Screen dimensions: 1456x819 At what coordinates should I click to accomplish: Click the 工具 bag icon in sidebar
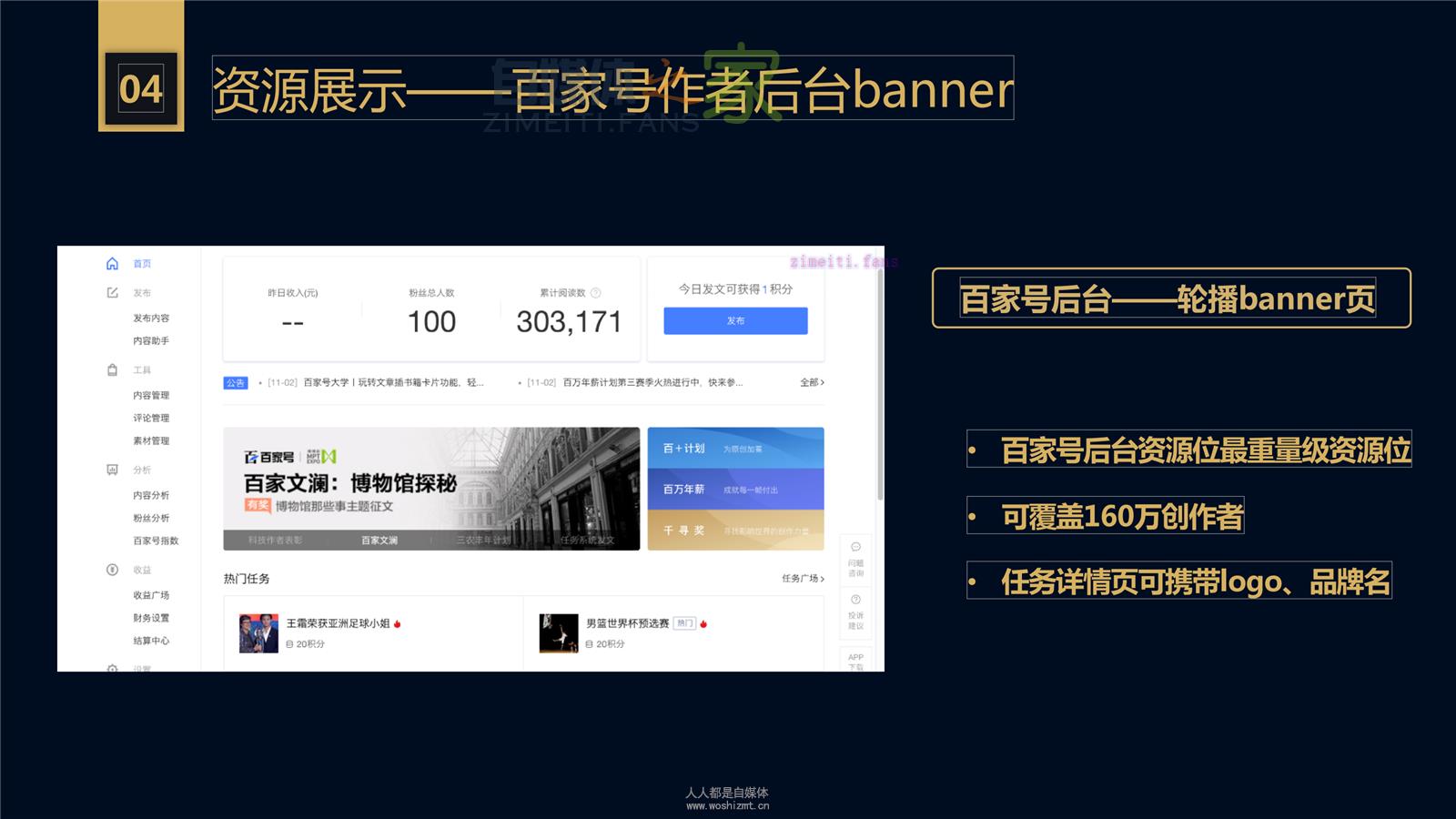112,370
